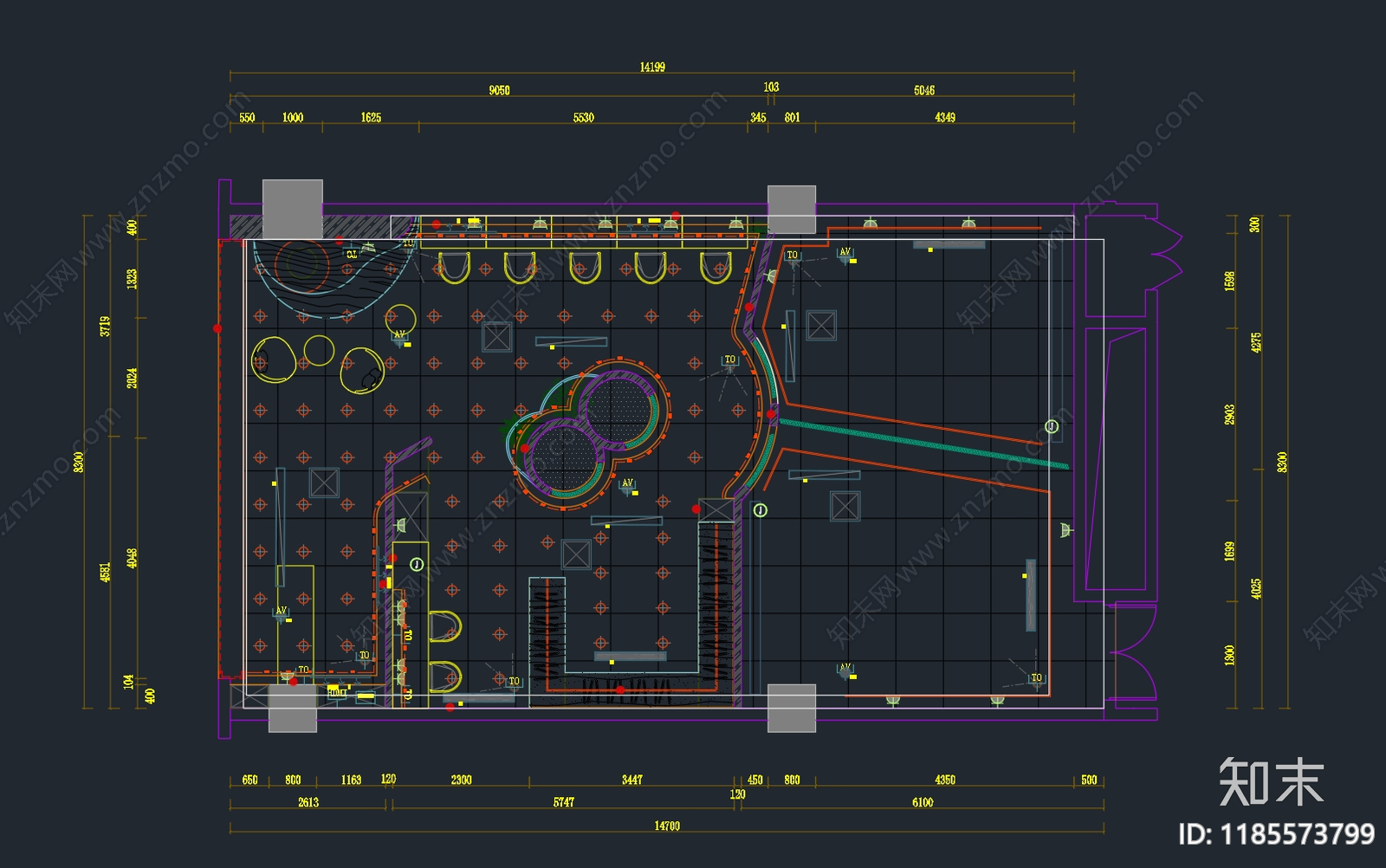Screen dimensions: 1386x868
Task: Select the 650 dimension text
Action: [249, 781]
